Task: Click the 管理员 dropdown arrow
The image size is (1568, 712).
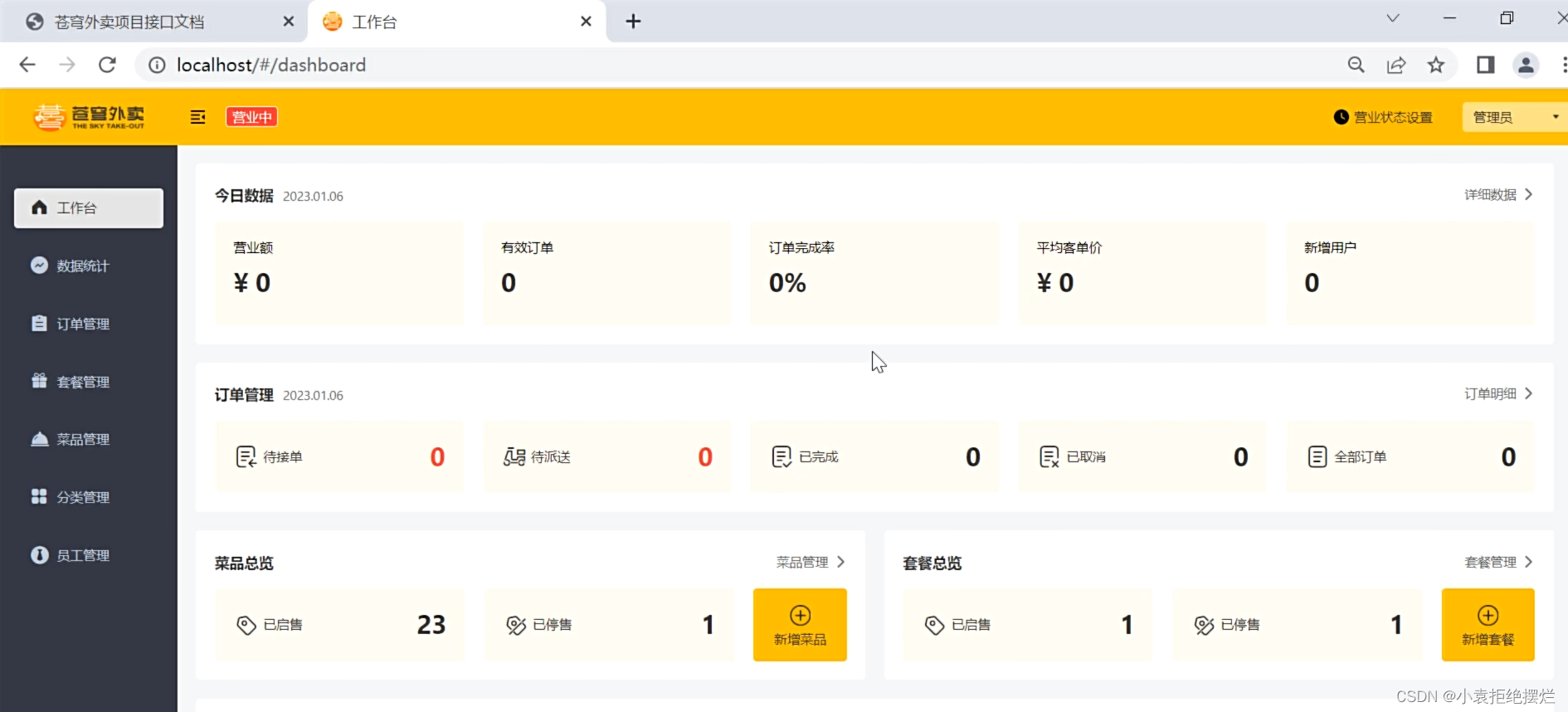Action: click(1556, 117)
